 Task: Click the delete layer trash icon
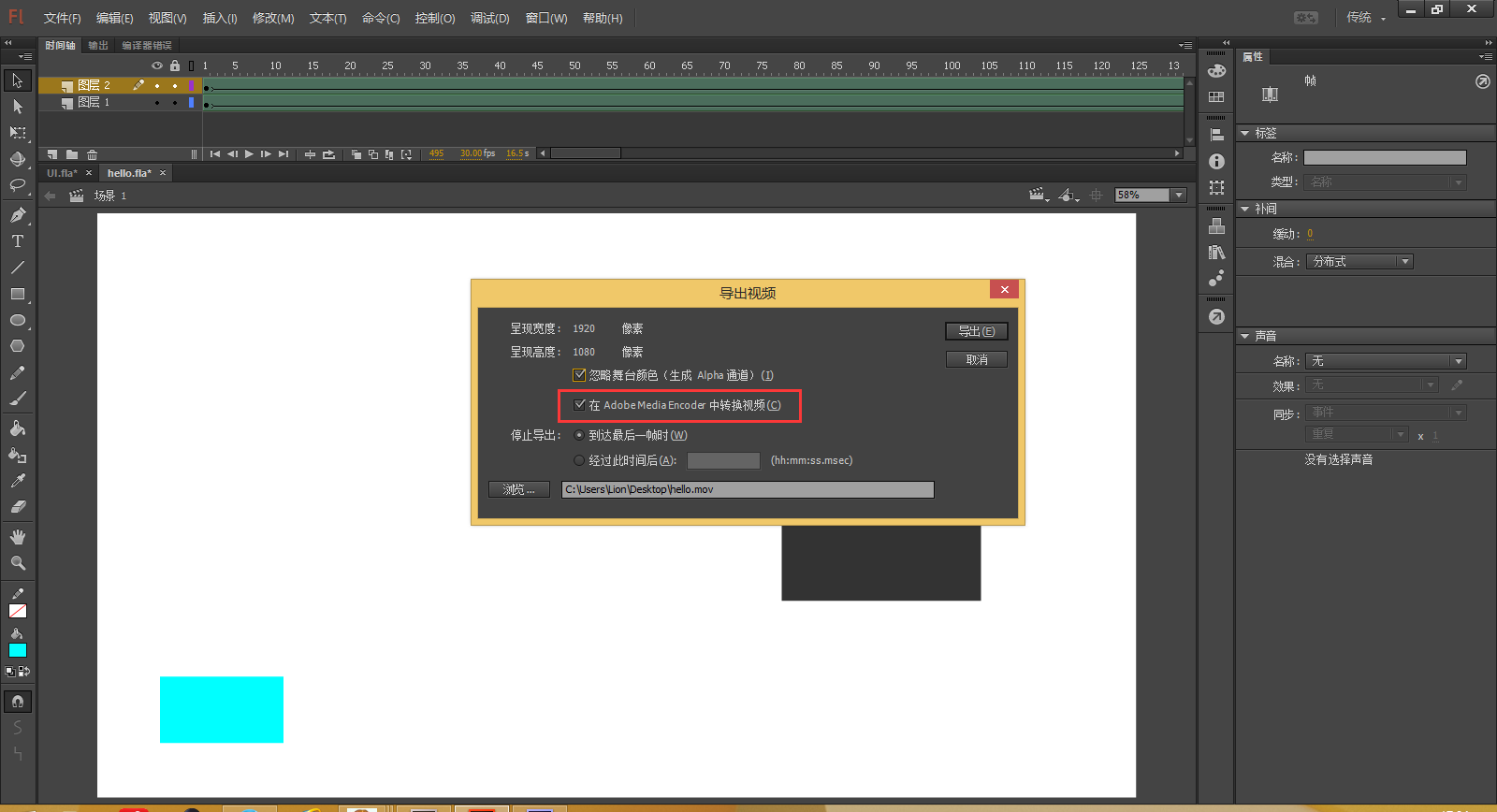[92, 154]
